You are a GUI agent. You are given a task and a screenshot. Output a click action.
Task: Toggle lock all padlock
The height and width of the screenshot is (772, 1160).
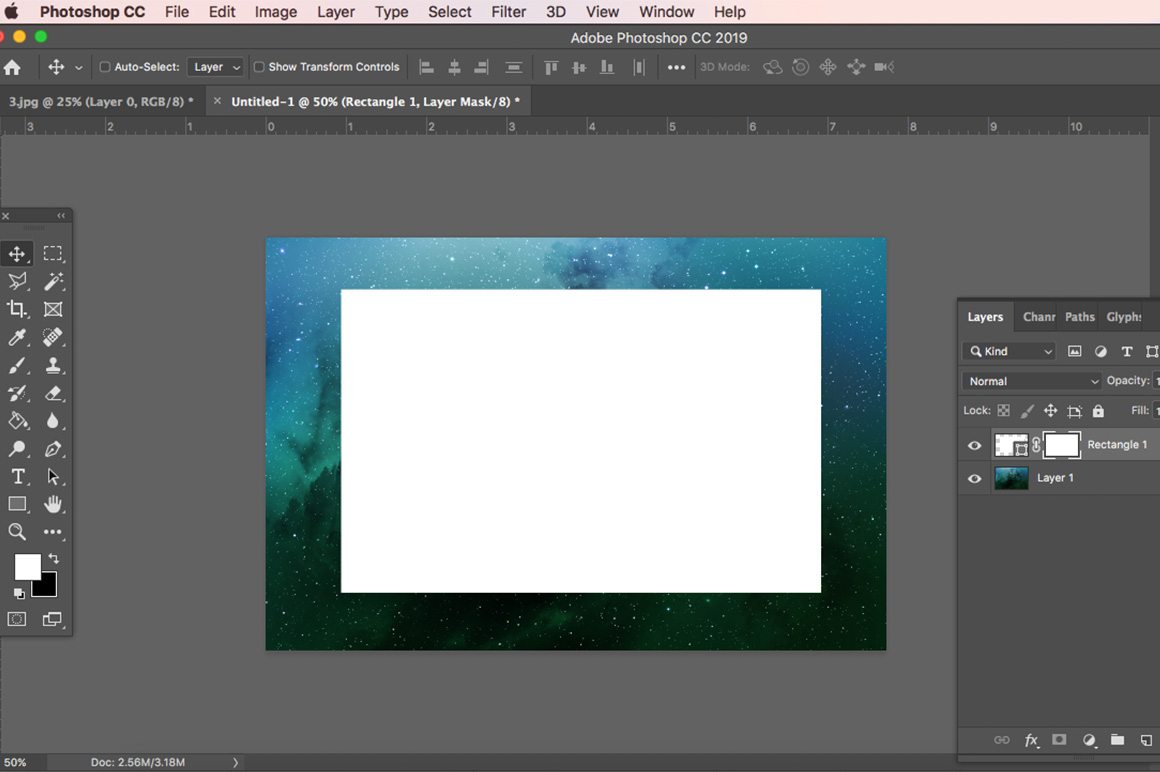pos(1098,410)
